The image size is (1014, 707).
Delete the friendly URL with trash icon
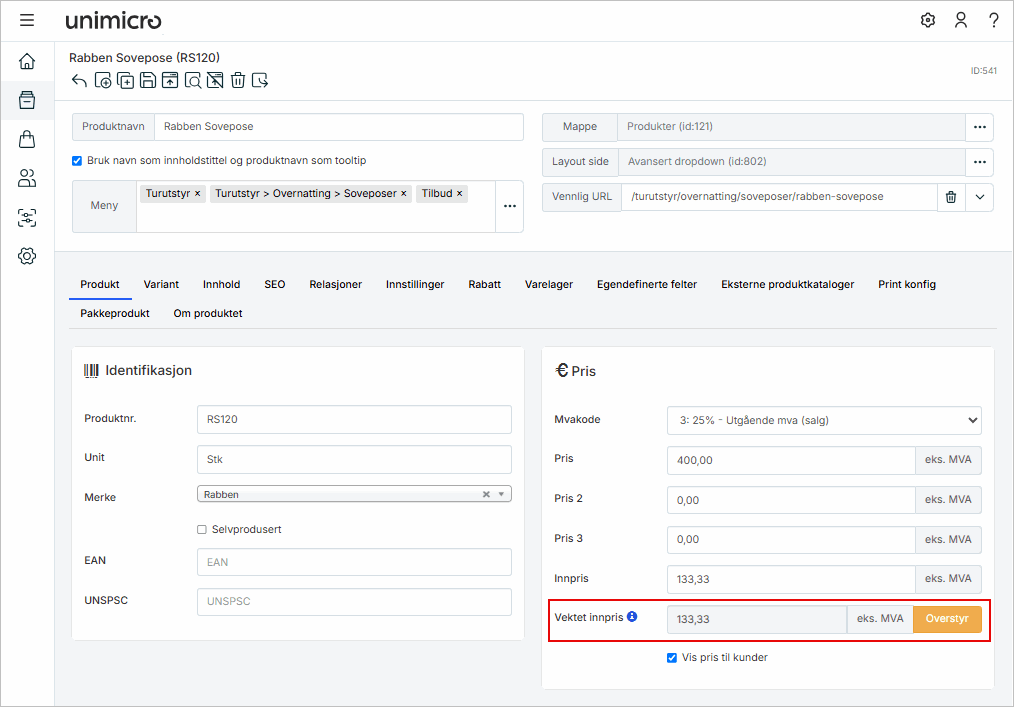951,197
